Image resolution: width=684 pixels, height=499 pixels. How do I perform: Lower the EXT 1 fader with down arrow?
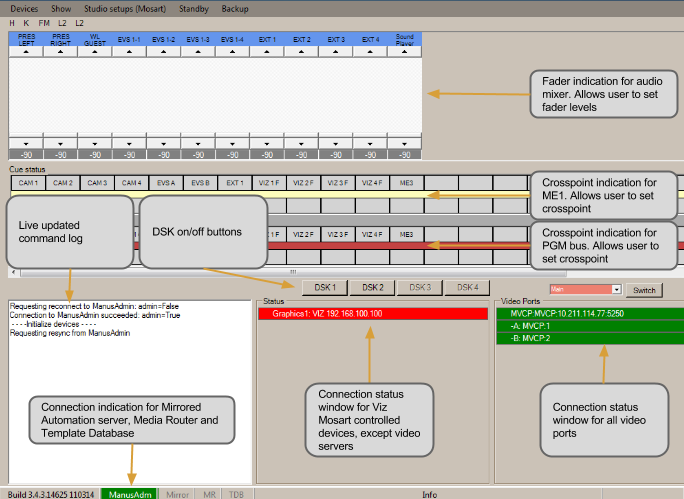267,143
